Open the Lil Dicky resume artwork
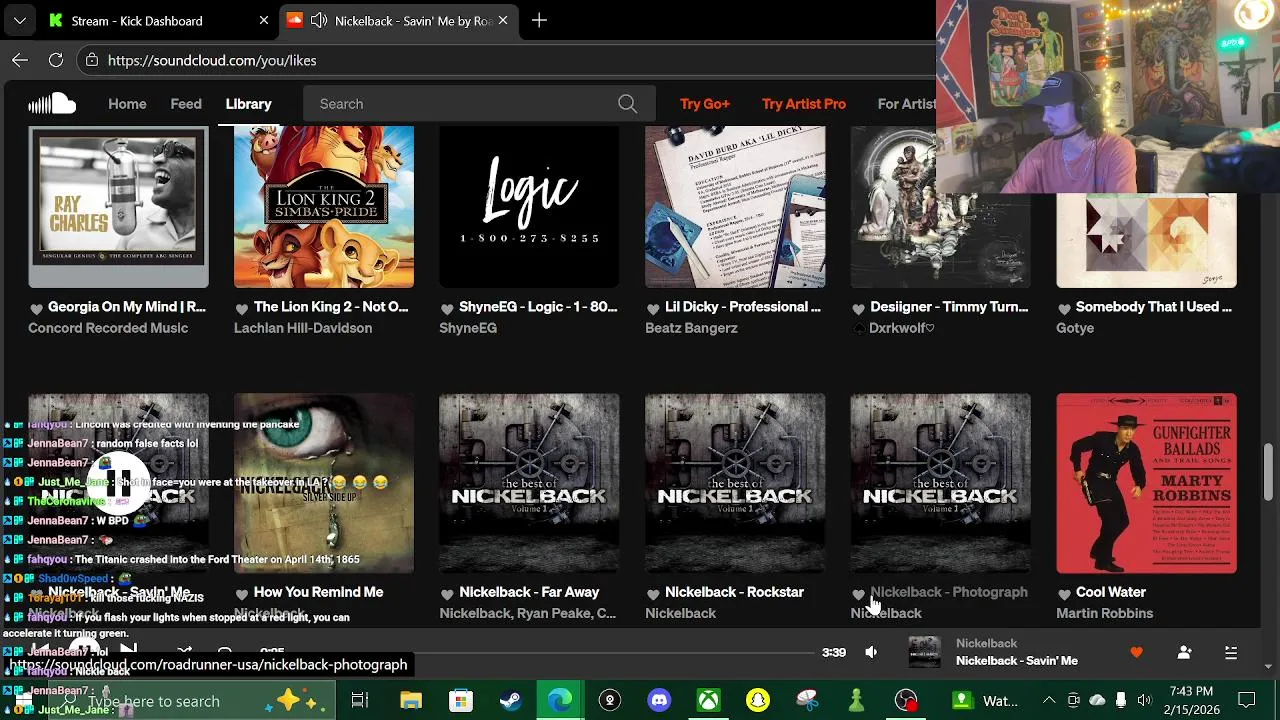Viewport: 1280px width, 720px height. 735,207
